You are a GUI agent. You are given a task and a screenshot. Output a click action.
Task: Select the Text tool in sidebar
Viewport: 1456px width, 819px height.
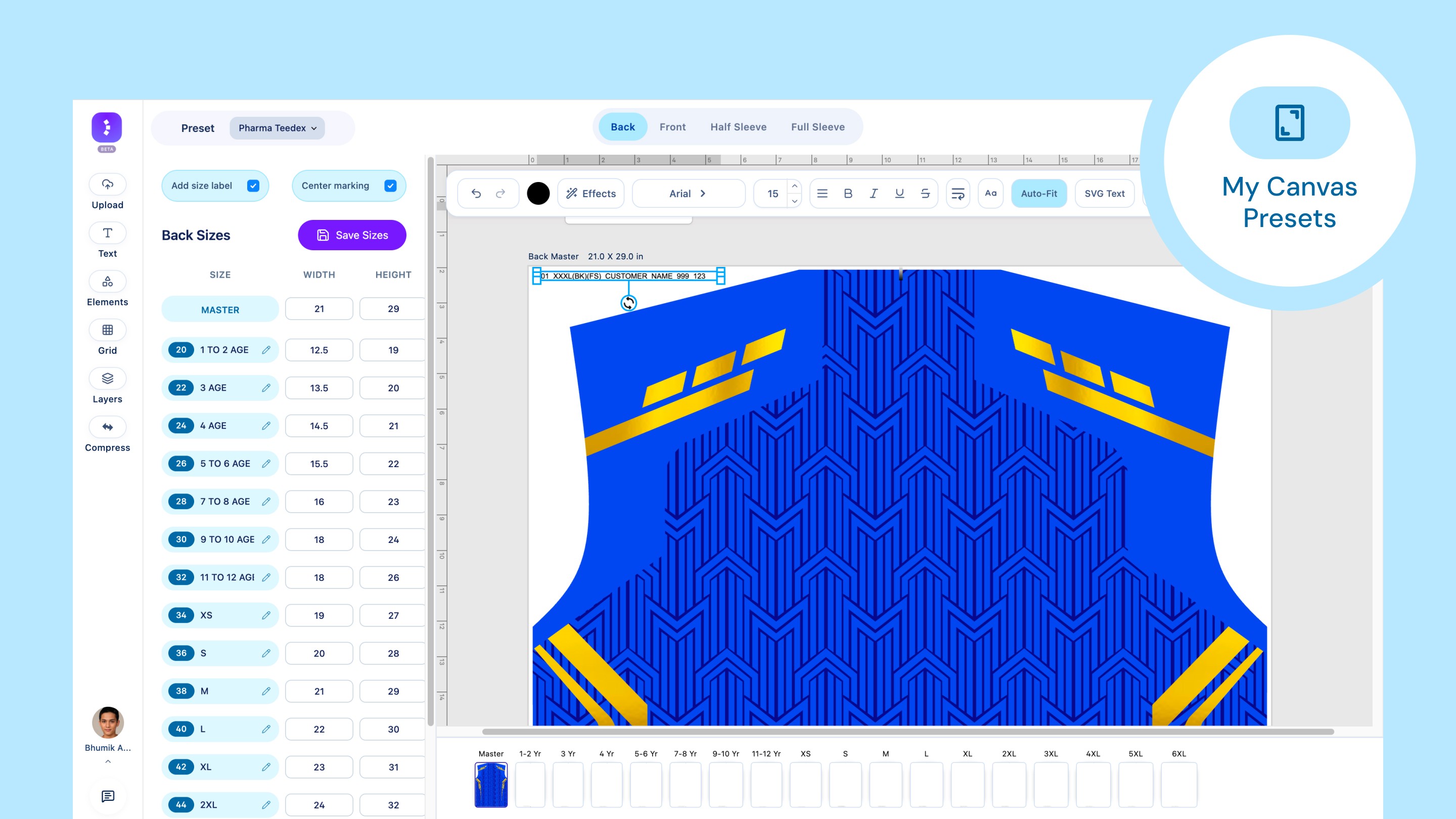point(107,233)
